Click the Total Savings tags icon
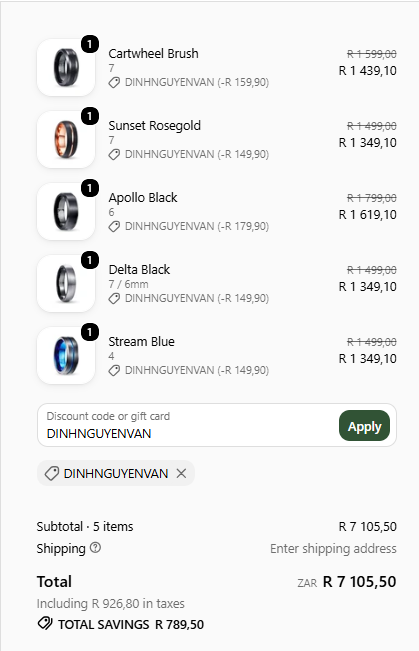The height and width of the screenshot is (651, 419). (x=45, y=624)
